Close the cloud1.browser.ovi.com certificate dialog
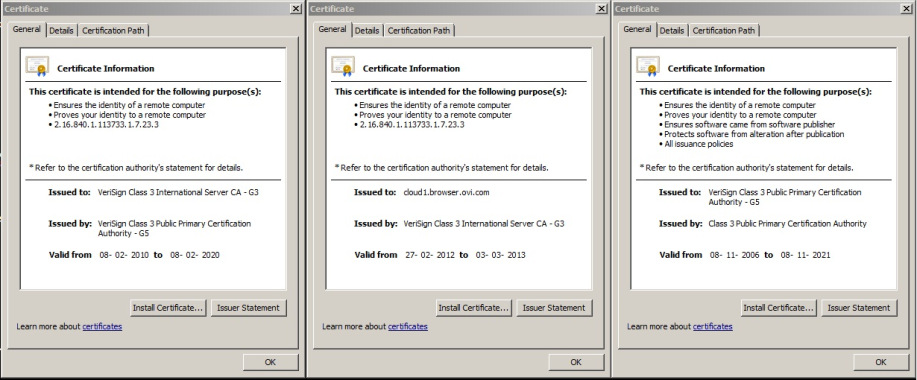 (602, 9)
